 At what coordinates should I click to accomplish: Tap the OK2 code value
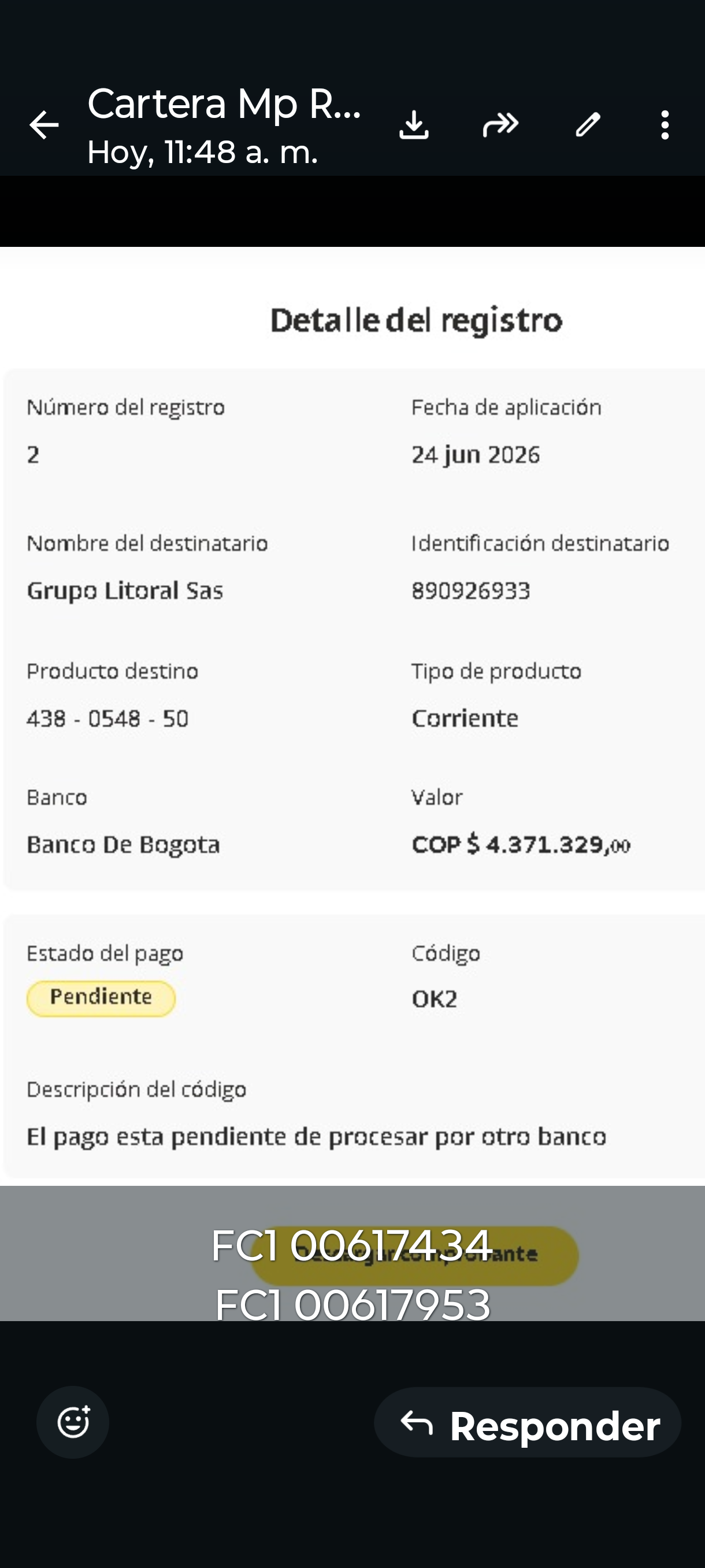(435, 1000)
